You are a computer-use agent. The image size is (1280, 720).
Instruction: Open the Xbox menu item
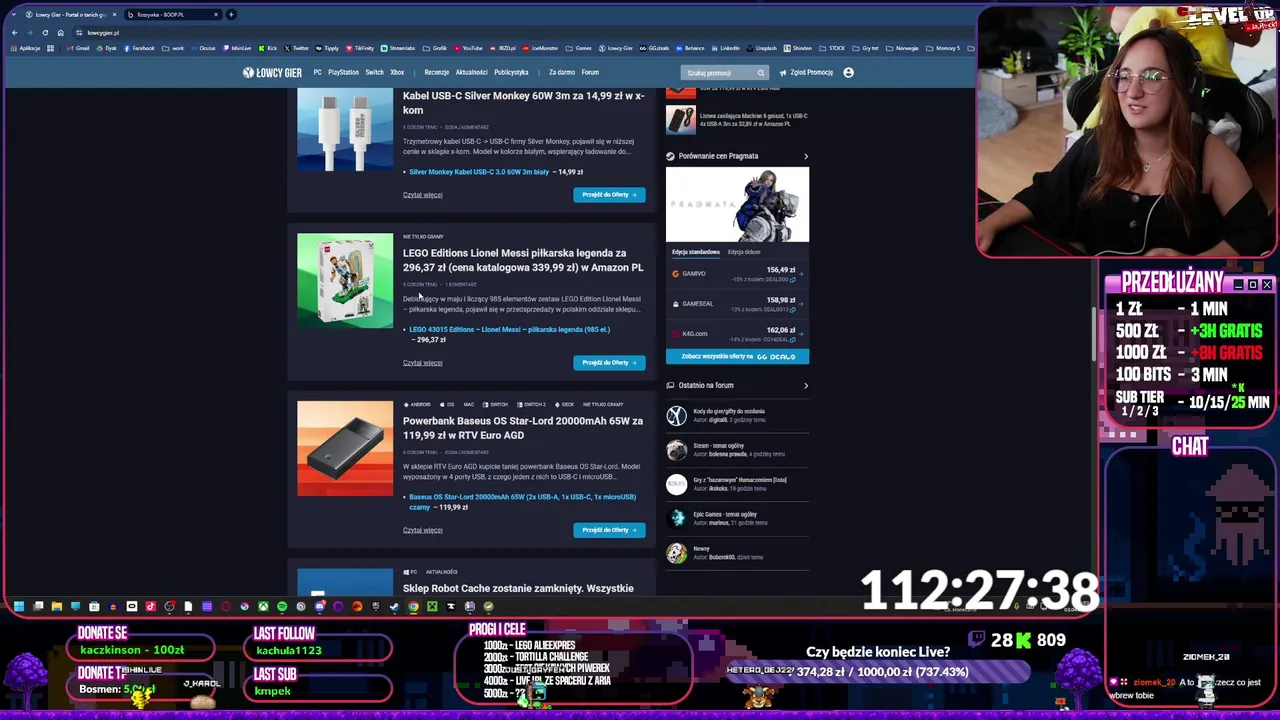pyautogui.click(x=397, y=73)
